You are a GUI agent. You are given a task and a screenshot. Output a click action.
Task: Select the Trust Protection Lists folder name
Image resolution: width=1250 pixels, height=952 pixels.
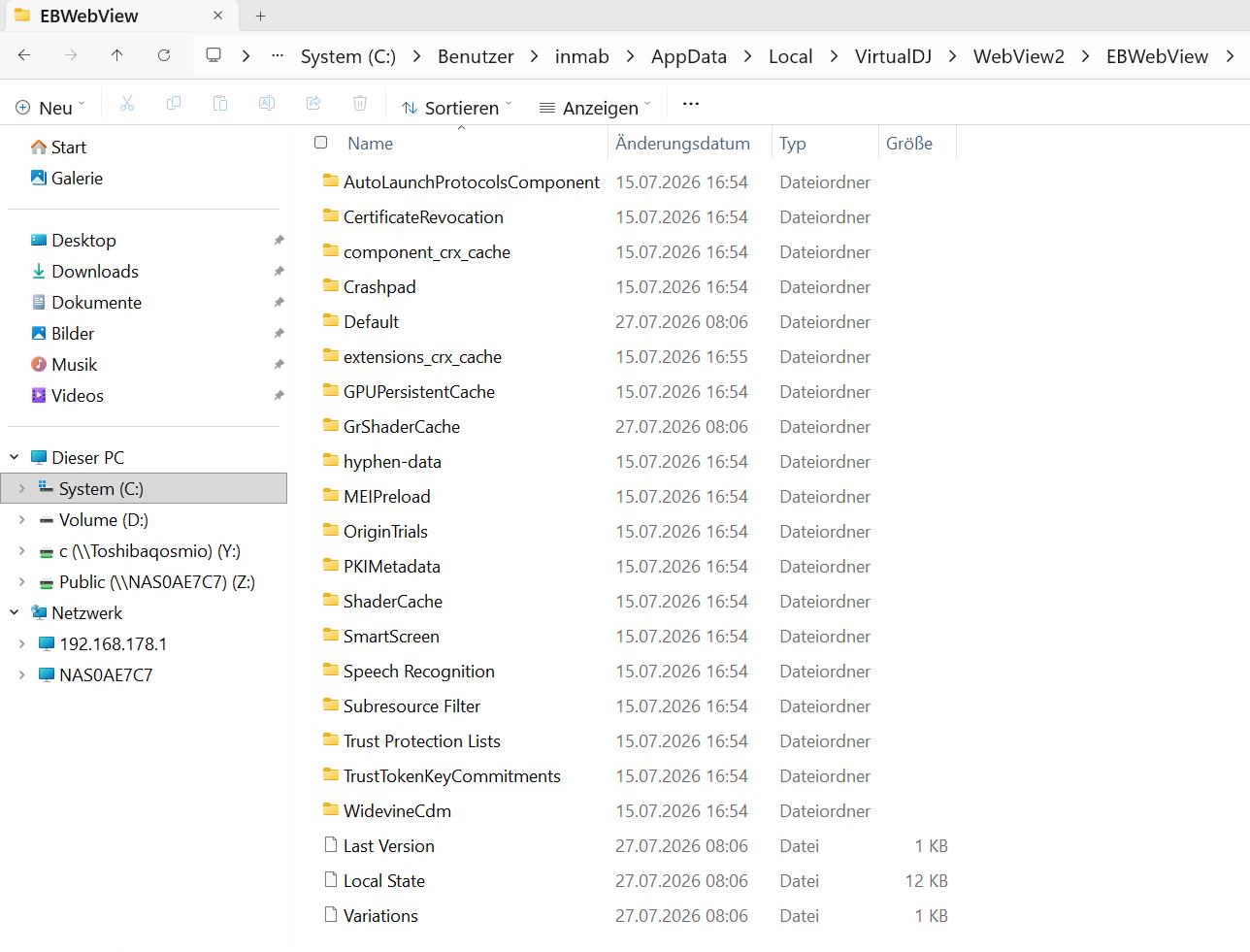point(422,741)
